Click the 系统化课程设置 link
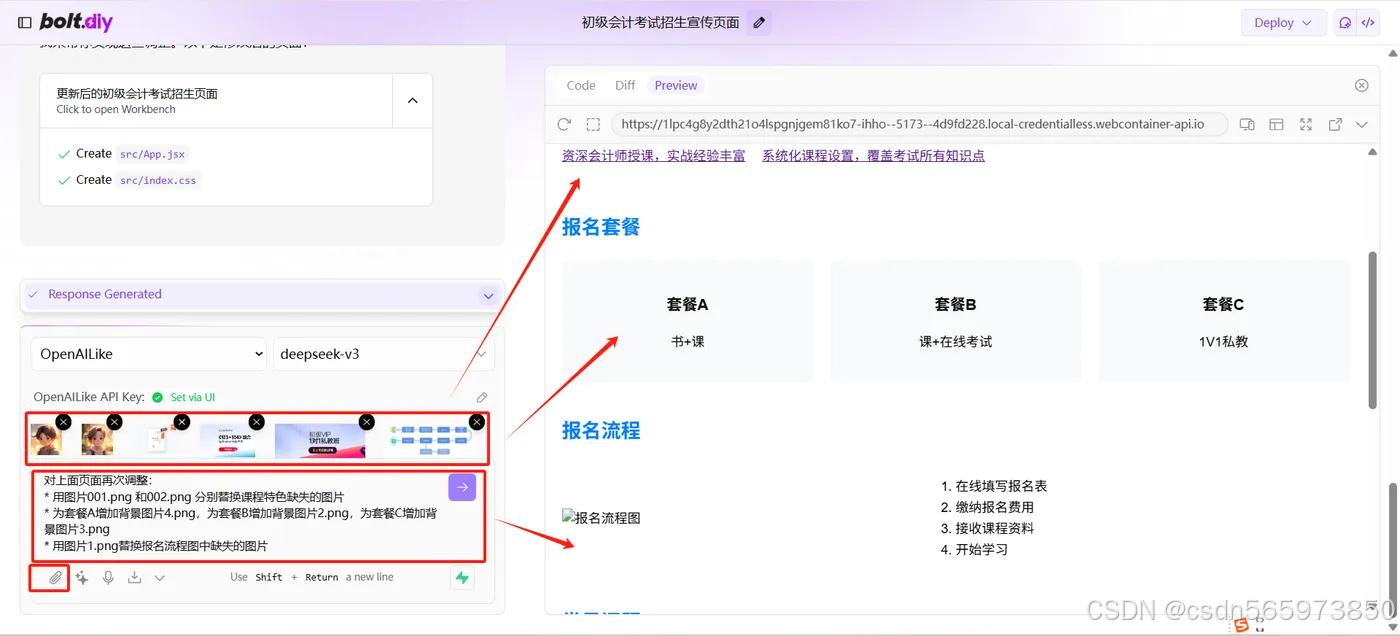 click(873, 155)
